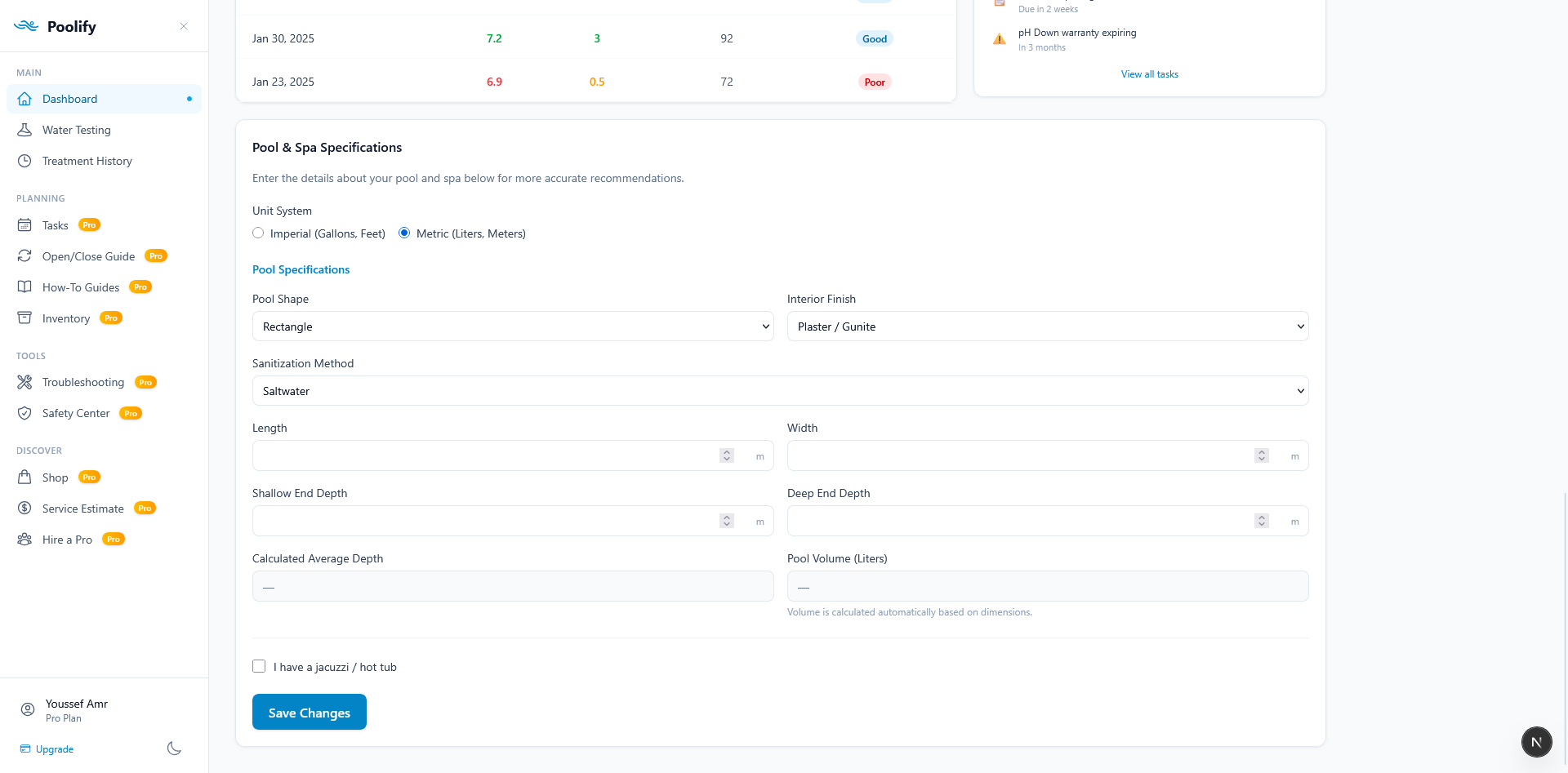
Task: Click the View all tasks link
Action: [1149, 74]
